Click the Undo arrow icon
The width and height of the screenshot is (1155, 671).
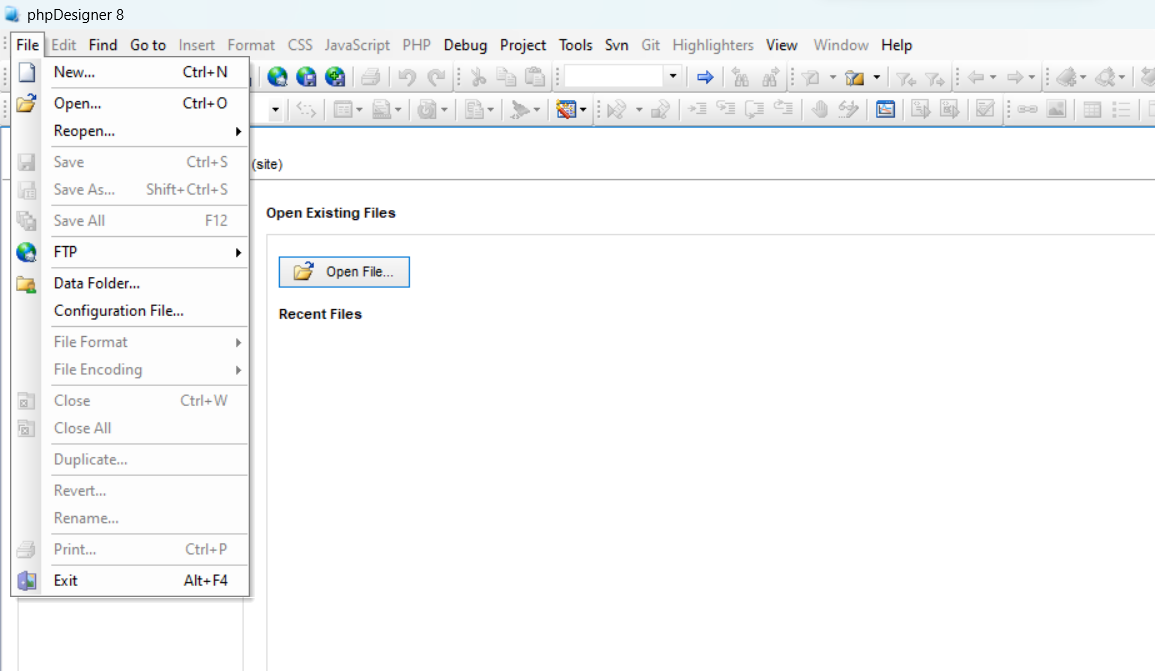tap(407, 77)
